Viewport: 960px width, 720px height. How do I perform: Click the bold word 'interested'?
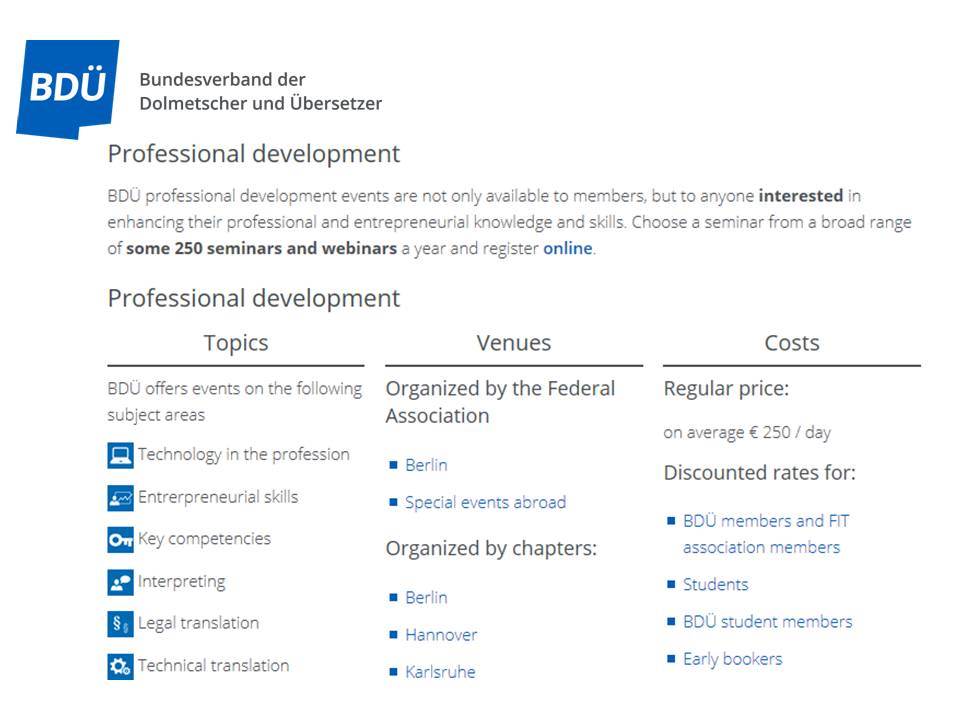pyautogui.click(x=801, y=196)
